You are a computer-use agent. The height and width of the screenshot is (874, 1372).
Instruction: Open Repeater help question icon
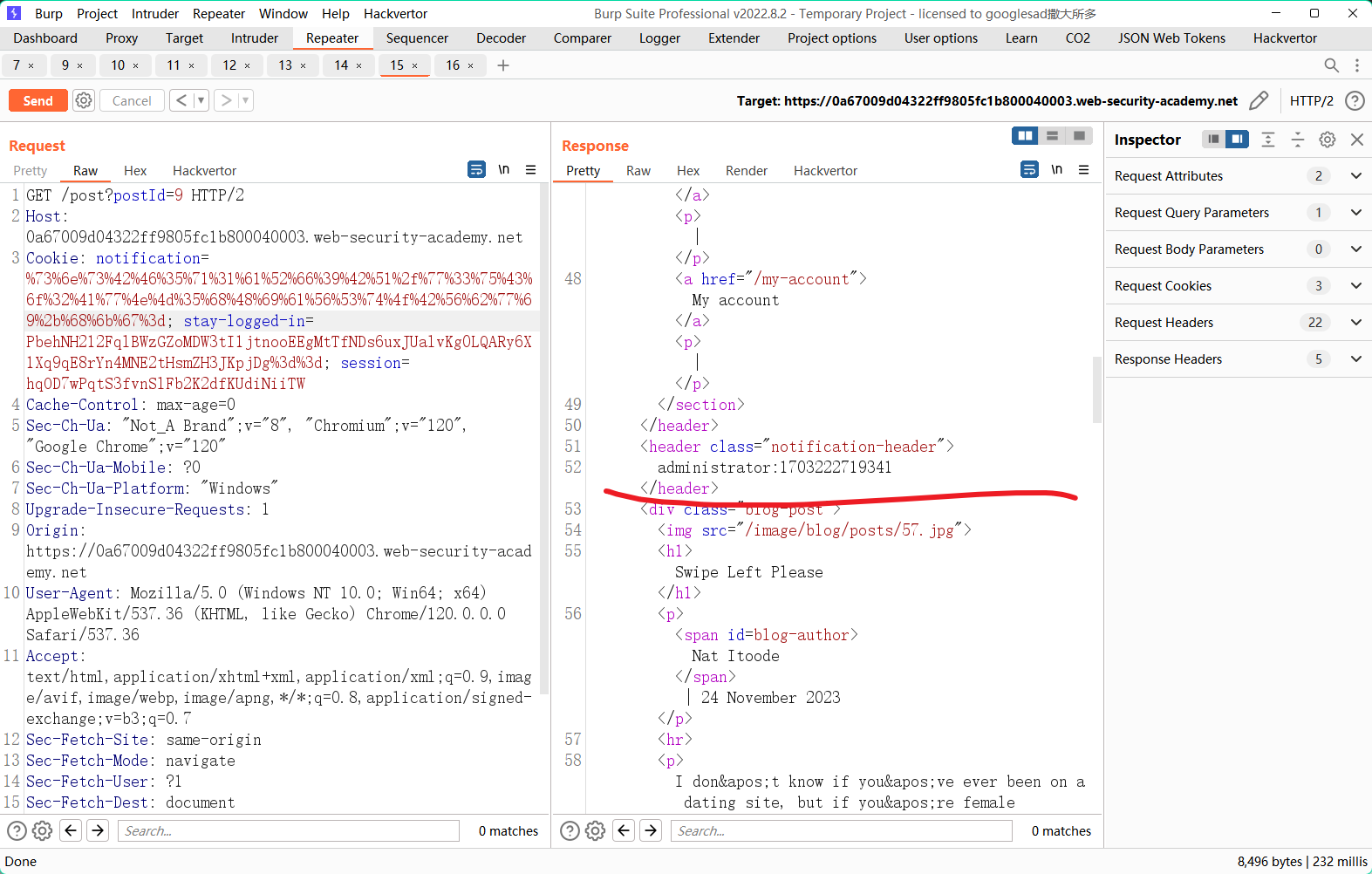point(1355,100)
